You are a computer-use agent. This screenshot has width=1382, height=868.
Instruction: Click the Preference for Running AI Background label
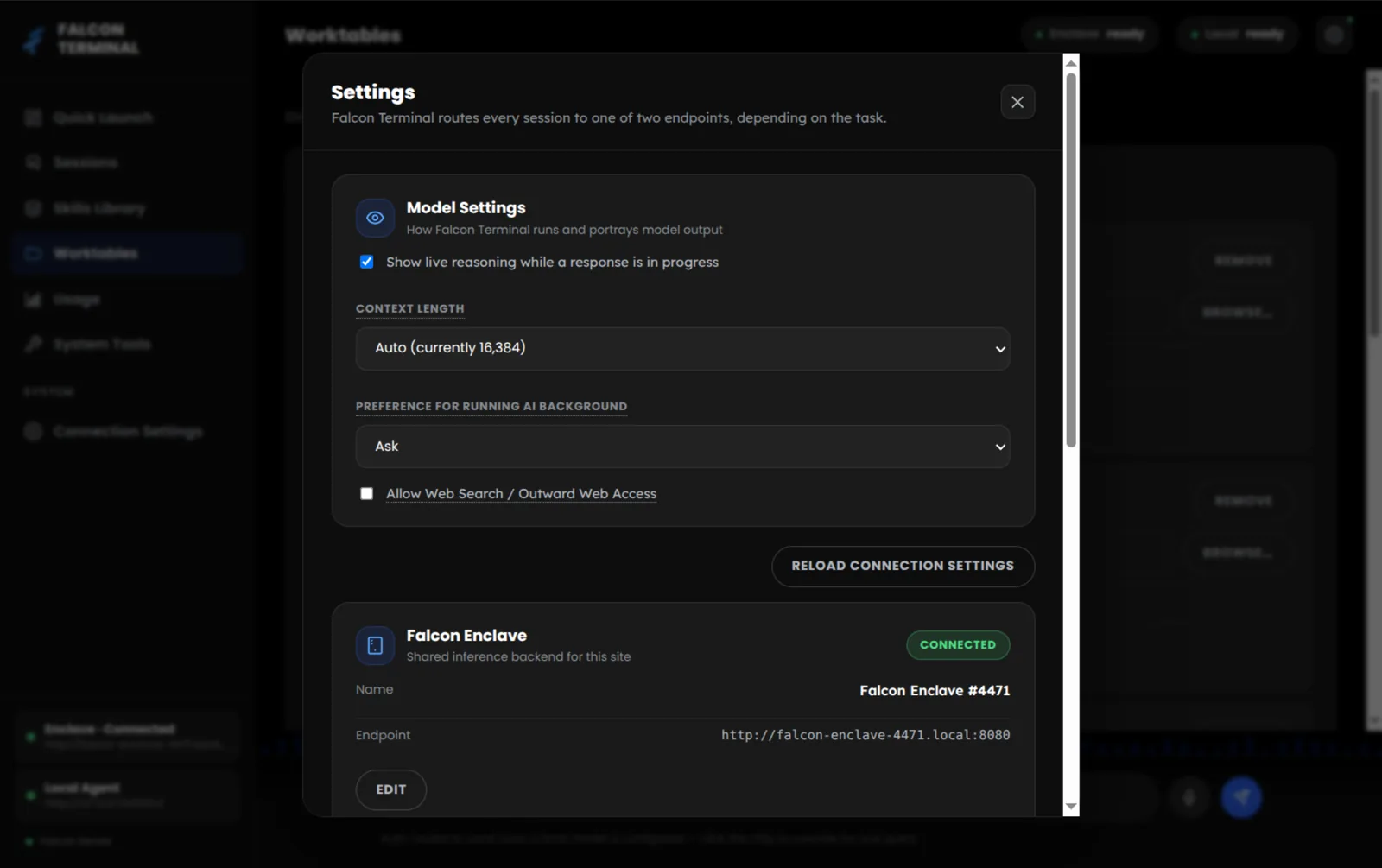click(x=491, y=406)
